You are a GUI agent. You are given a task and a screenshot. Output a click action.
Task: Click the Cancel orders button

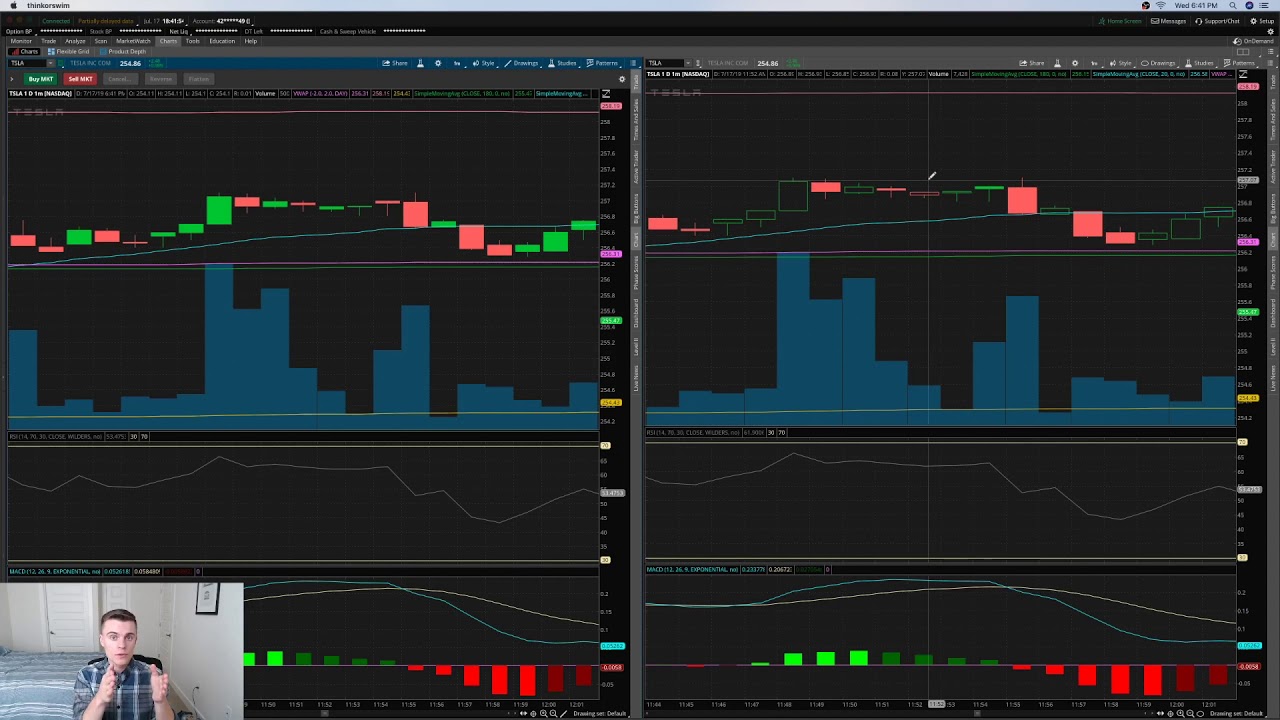tap(119, 79)
